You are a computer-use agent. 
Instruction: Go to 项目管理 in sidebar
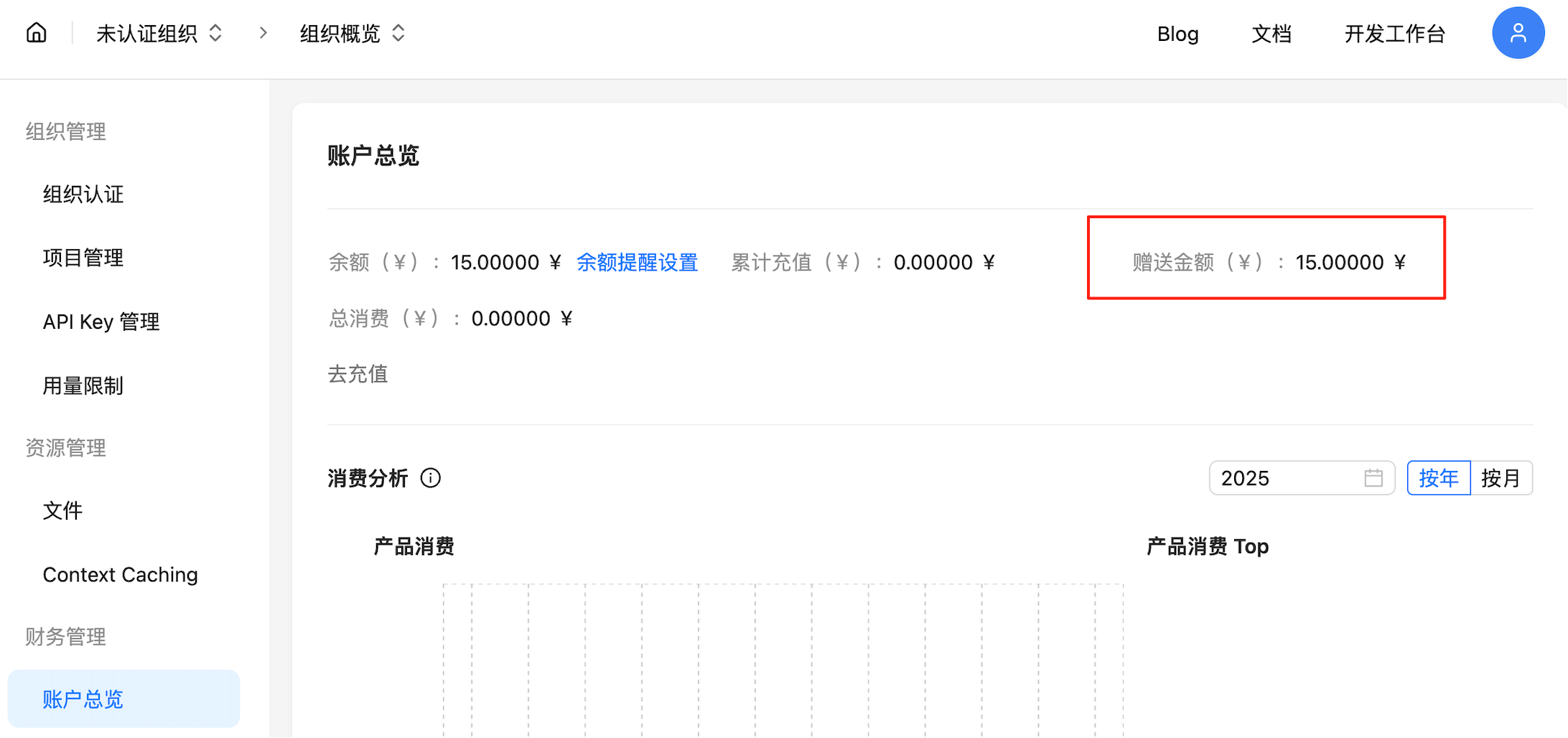click(x=83, y=258)
